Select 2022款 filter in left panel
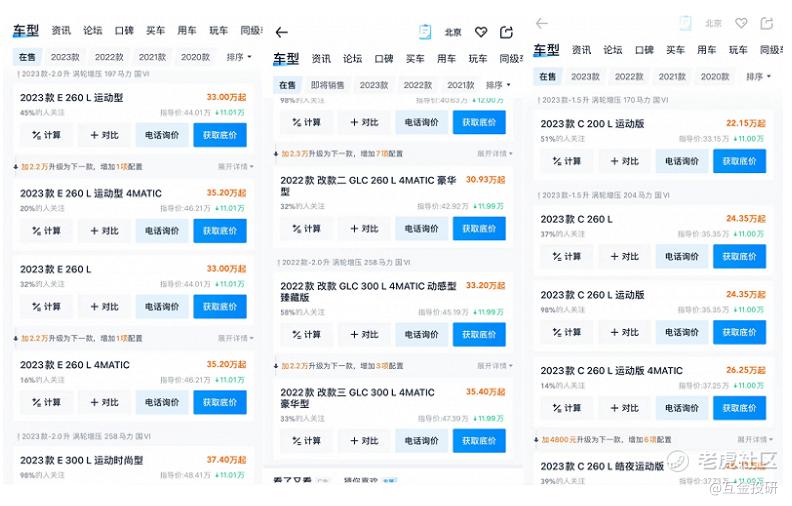The image size is (792, 506). coord(109,57)
